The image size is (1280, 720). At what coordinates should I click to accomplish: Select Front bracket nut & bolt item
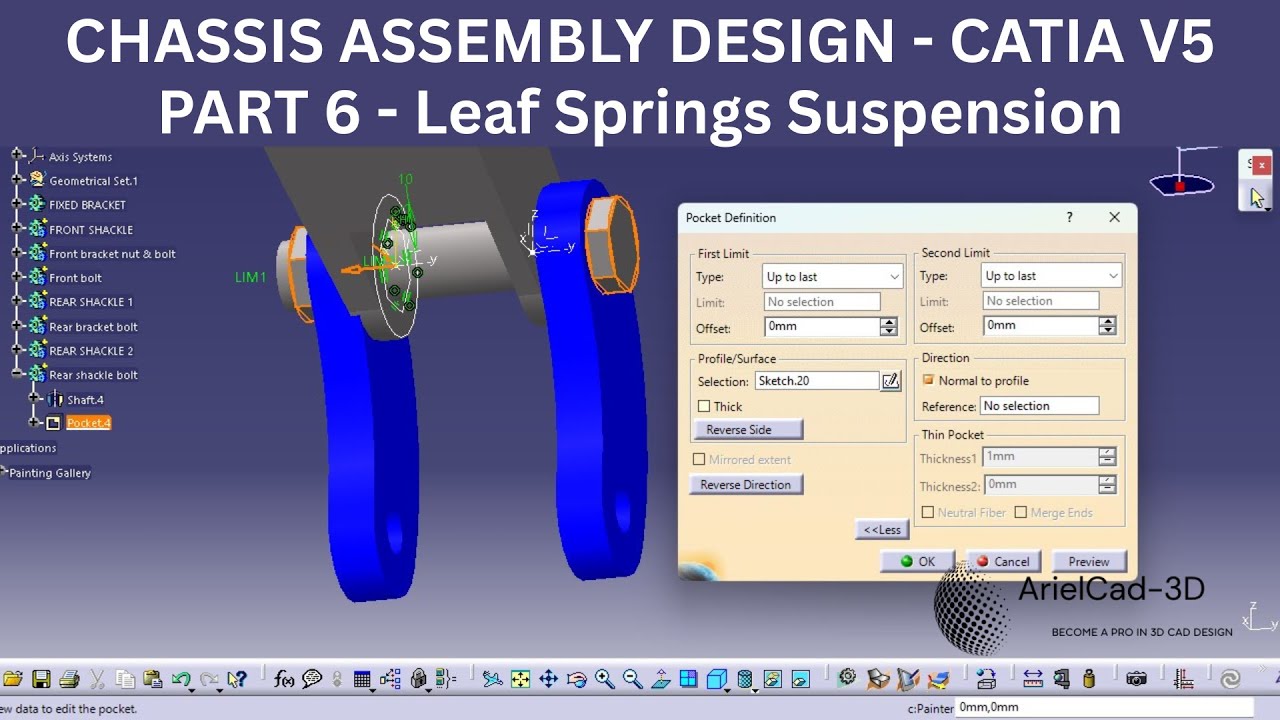[x=112, y=254]
